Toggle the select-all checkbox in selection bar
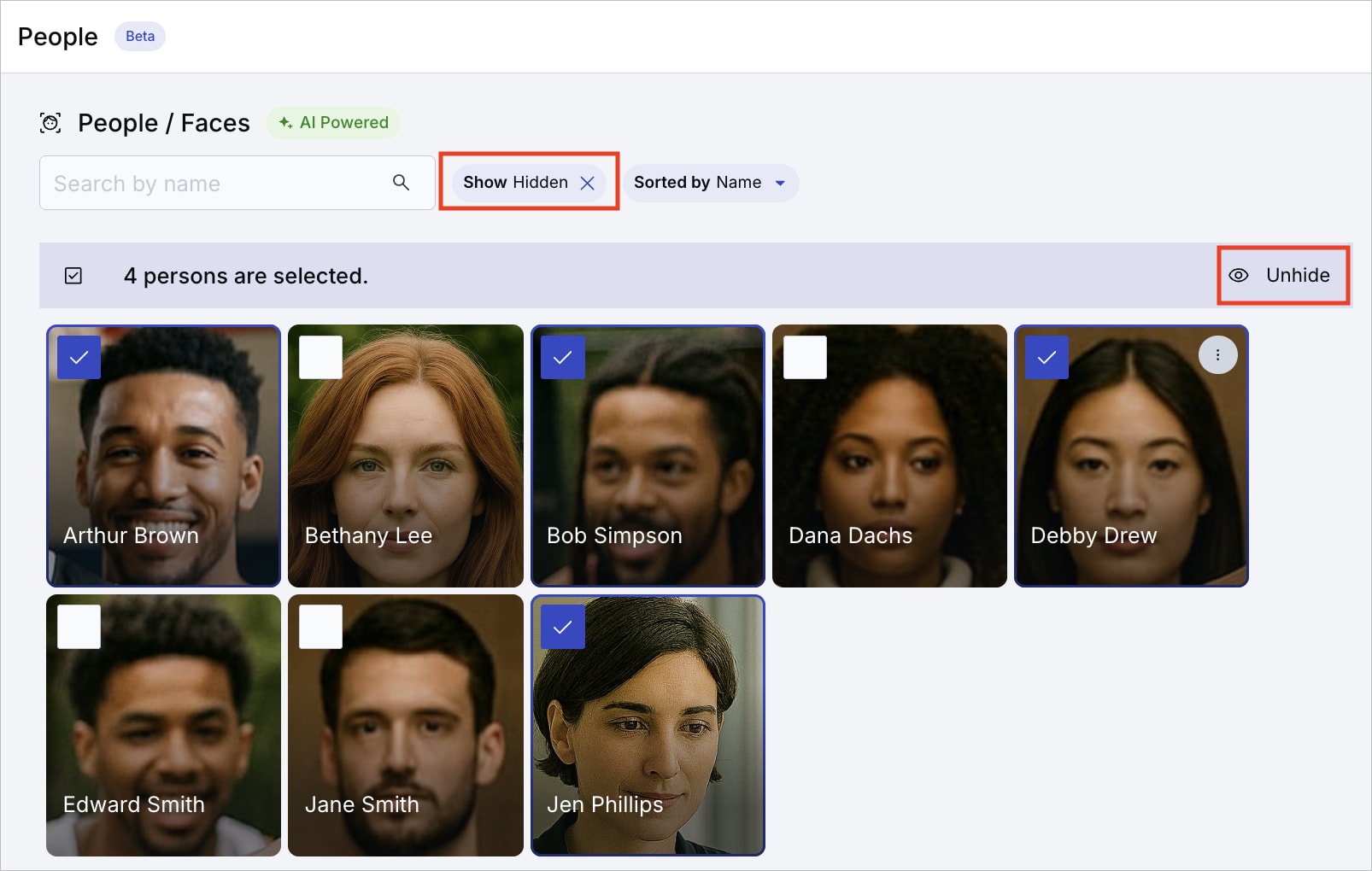The width and height of the screenshot is (1372, 871). coord(73,276)
